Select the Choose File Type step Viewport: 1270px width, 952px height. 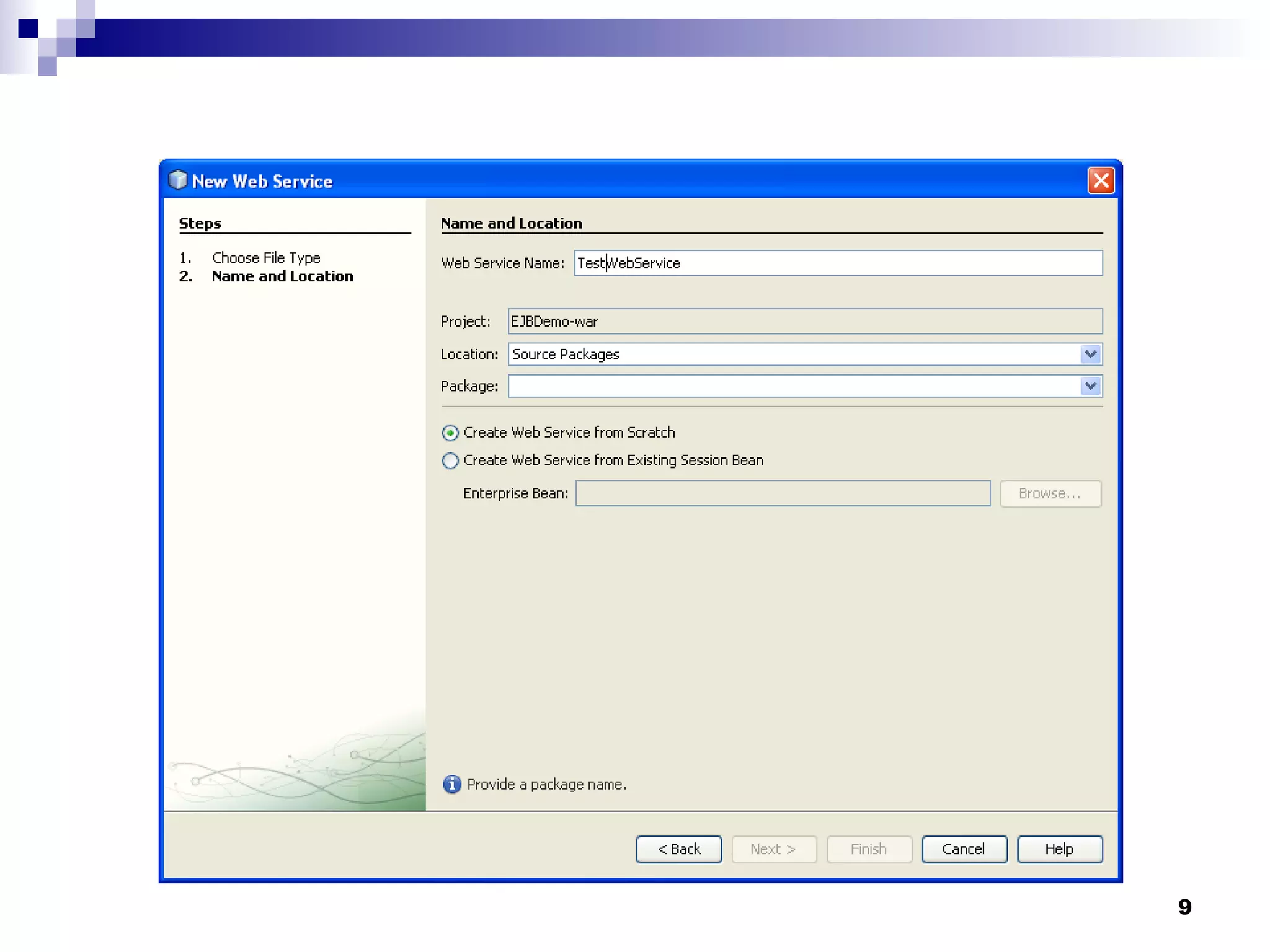point(265,257)
